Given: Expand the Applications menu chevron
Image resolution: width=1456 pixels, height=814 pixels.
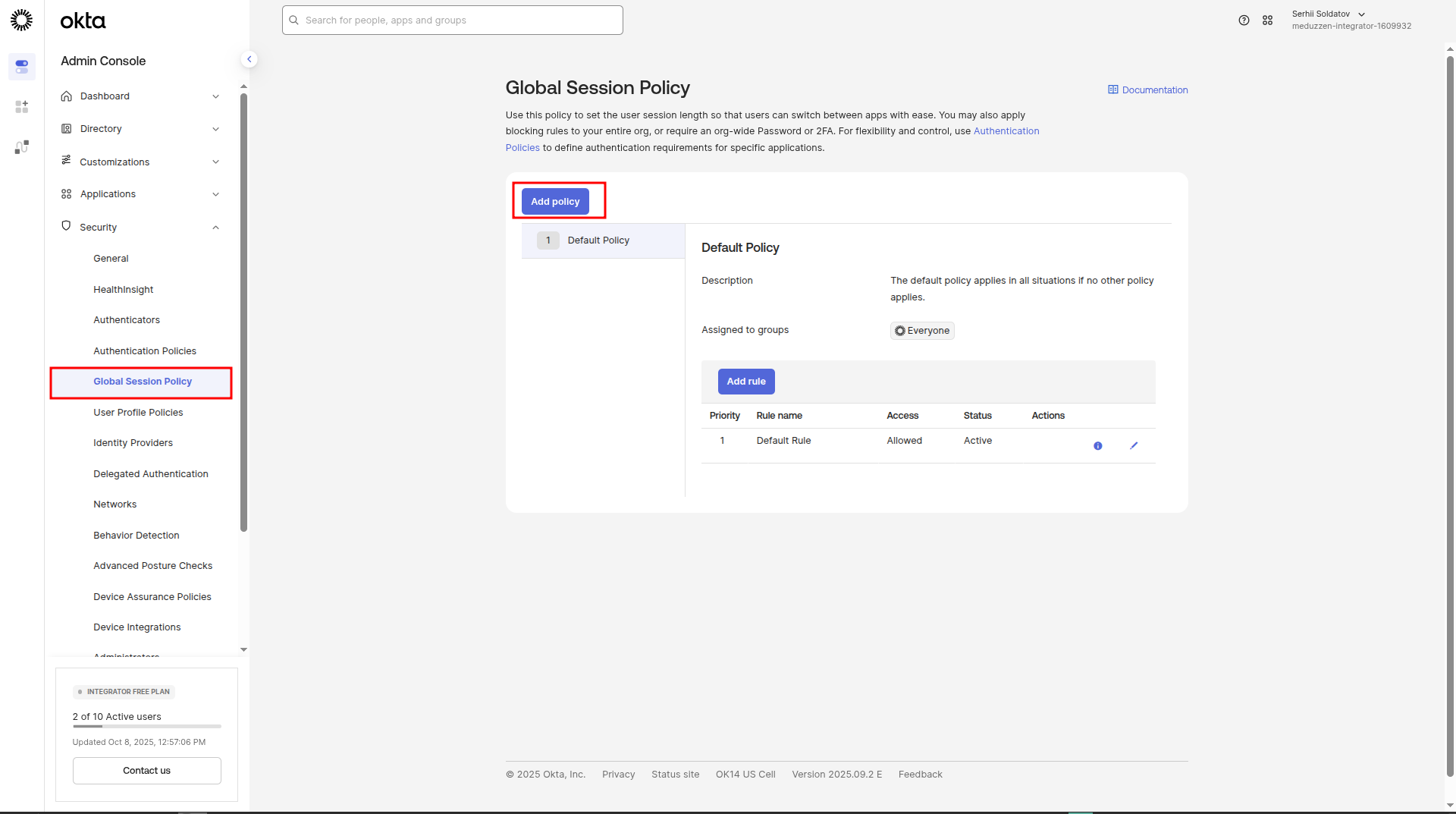Looking at the screenshot, I should coord(216,194).
